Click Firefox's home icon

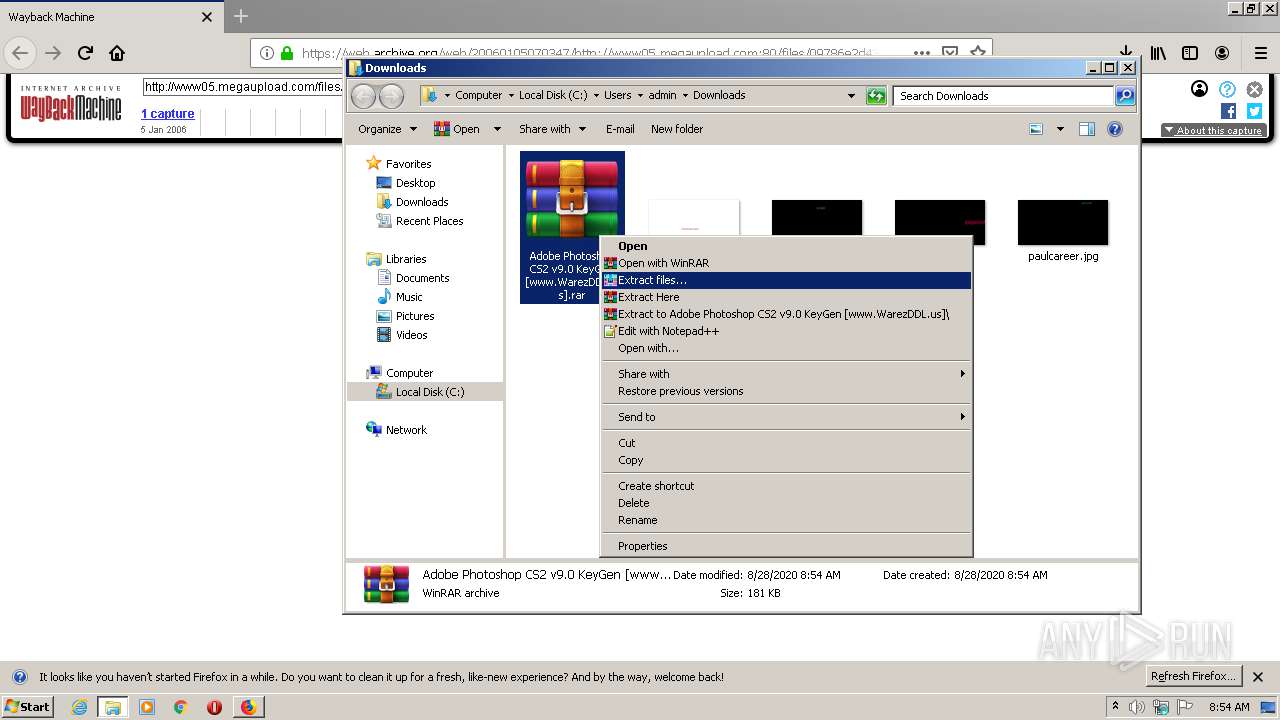click(x=117, y=53)
